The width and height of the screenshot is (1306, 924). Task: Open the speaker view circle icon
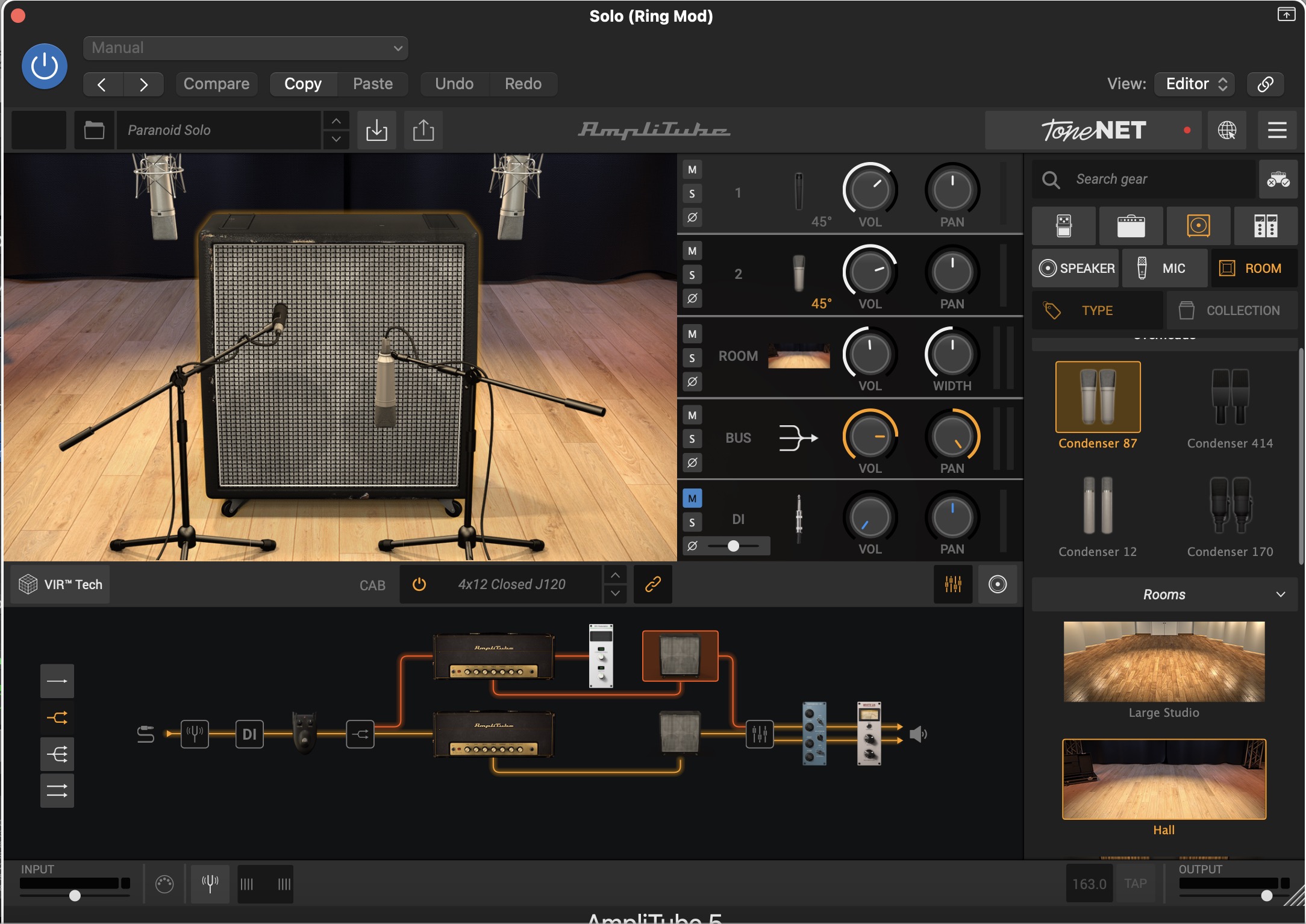(998, 584)
